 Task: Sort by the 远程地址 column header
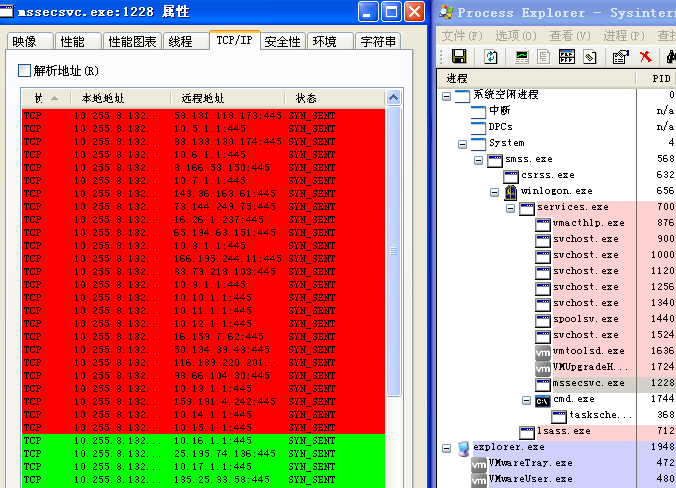click(x=228, y=98)
